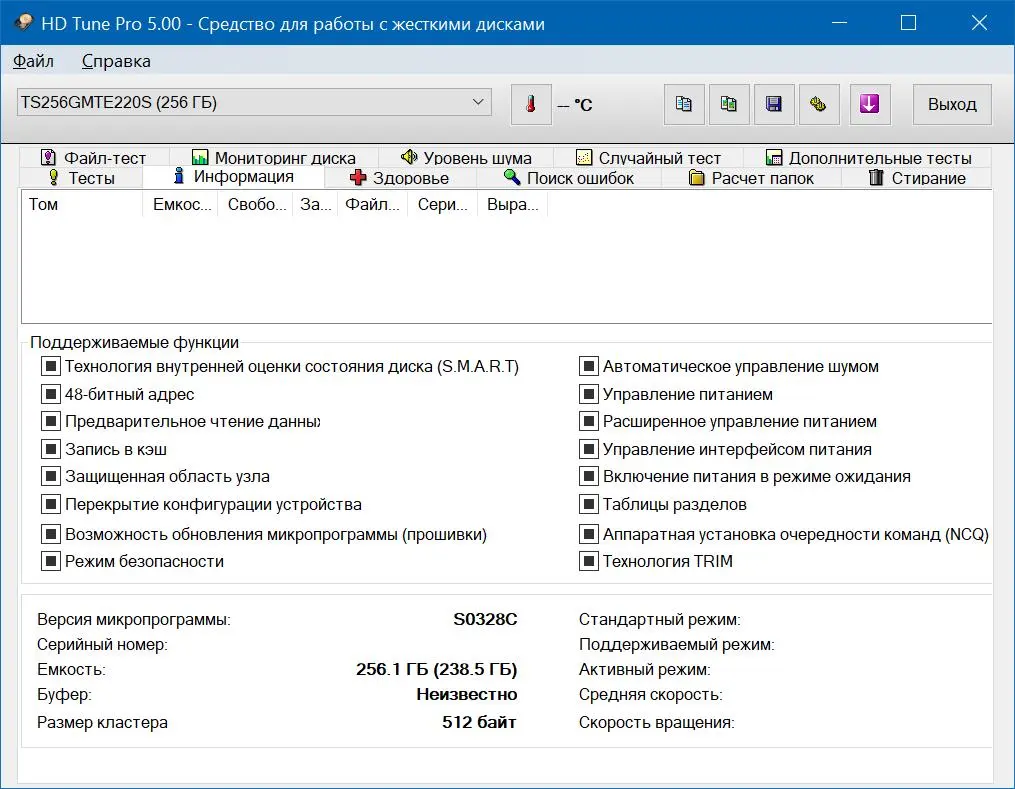Select the Случайный тест tab
This screenshot has width=1015, height=789.
(648, 157)
